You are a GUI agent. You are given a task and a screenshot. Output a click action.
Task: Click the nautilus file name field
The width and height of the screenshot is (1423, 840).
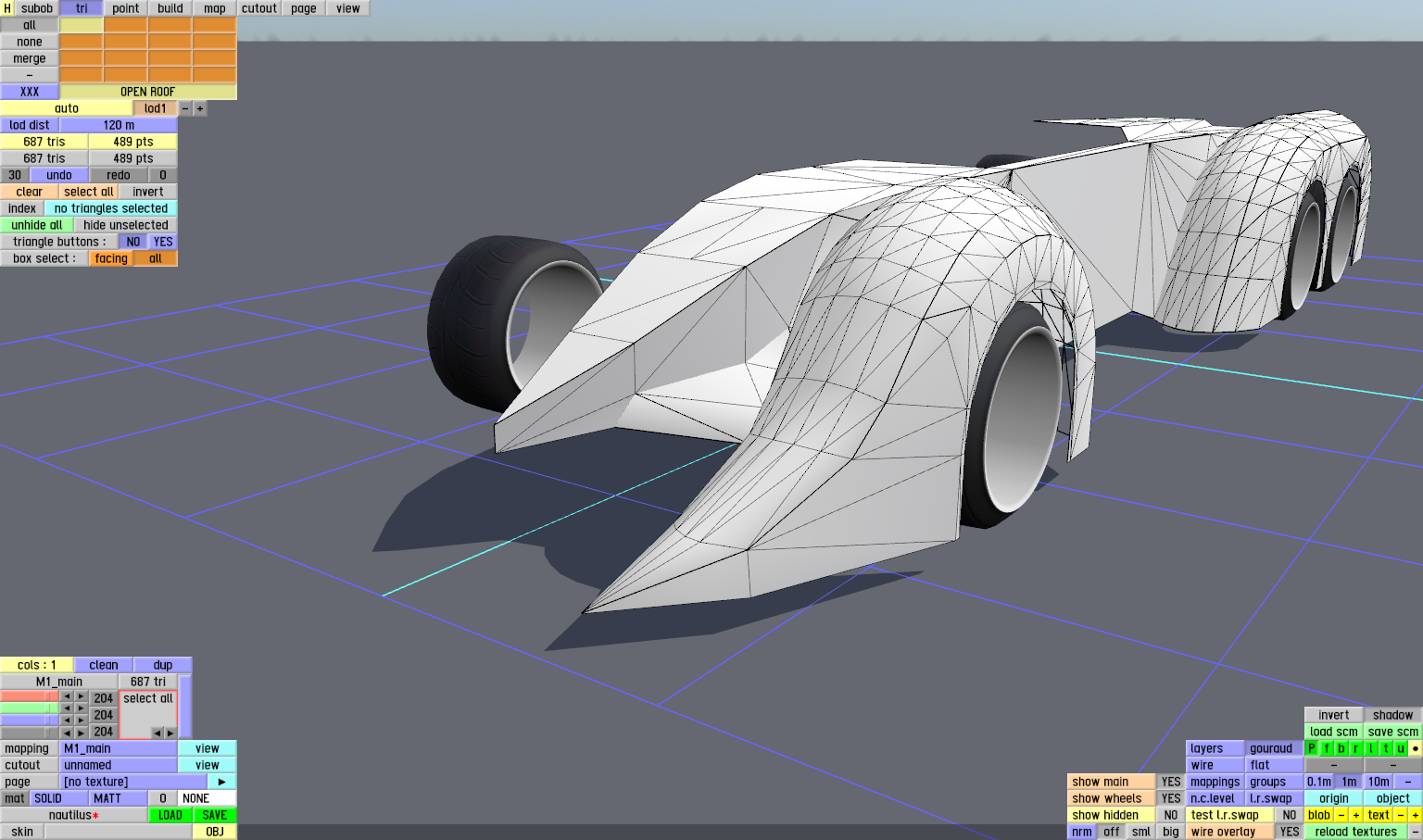74,815
